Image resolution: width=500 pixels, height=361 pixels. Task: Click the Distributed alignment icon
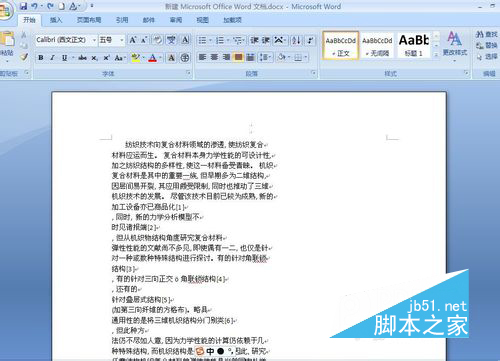(x=250, y=57)
